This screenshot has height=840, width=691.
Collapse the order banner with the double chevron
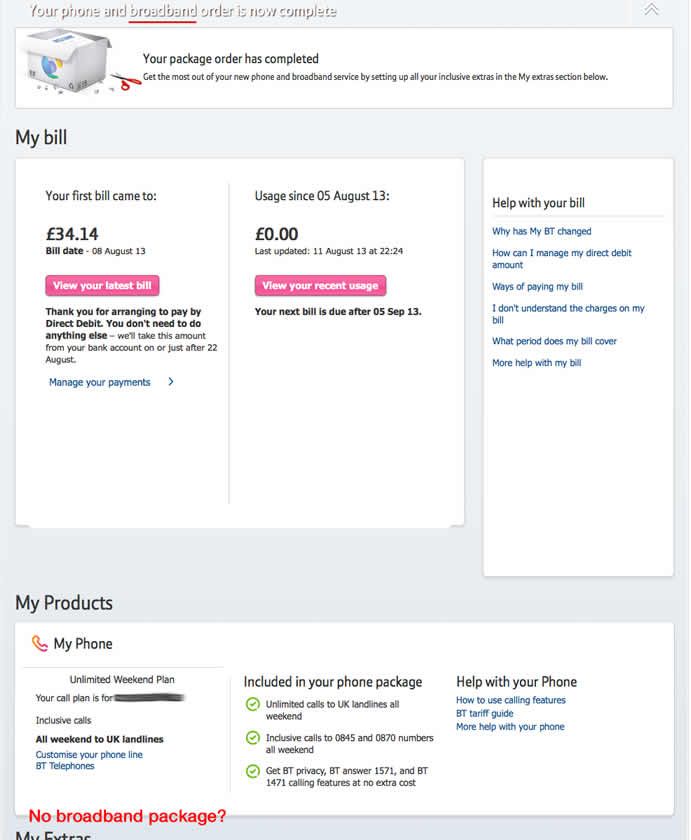(x=651, y=9)
